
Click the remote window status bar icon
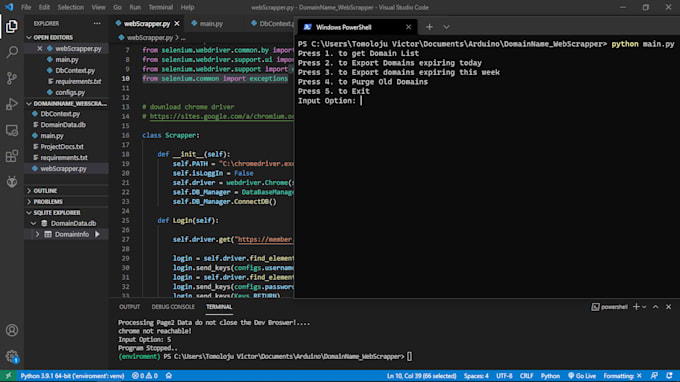(x=8, y=376)
